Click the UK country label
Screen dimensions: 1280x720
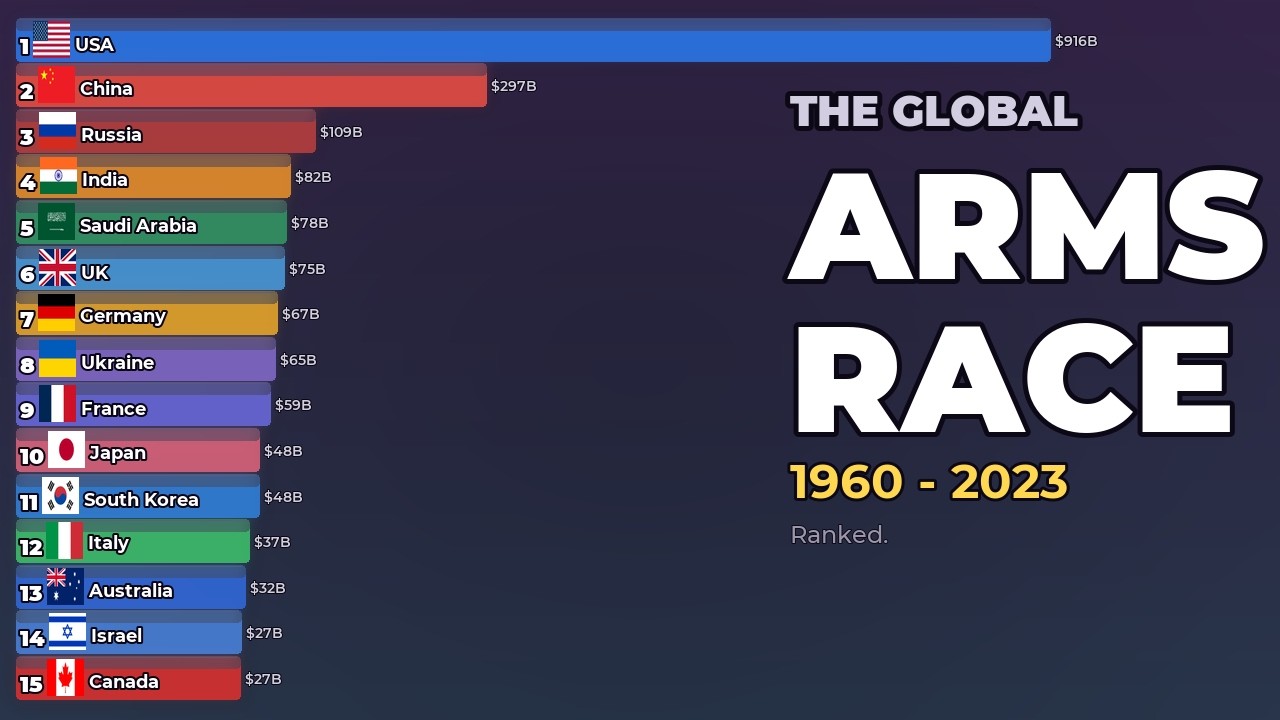click(x=95, y=272)
